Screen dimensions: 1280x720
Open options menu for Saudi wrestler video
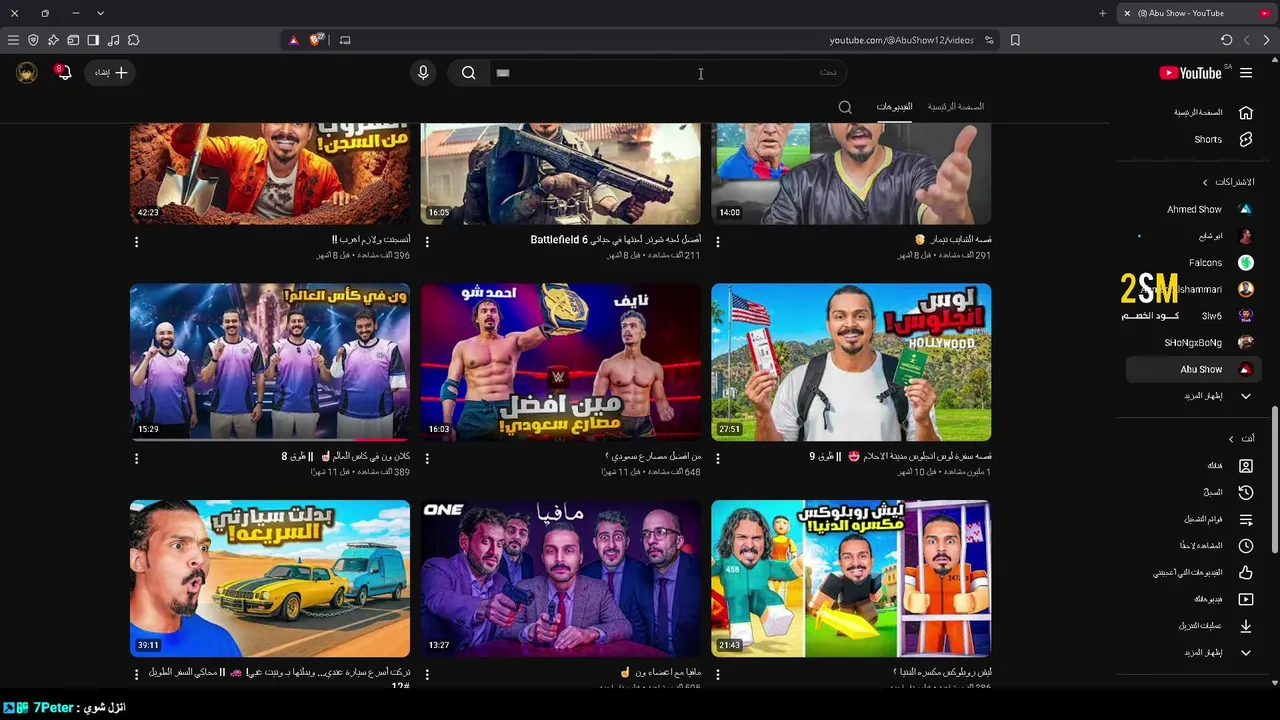point(427,458)
